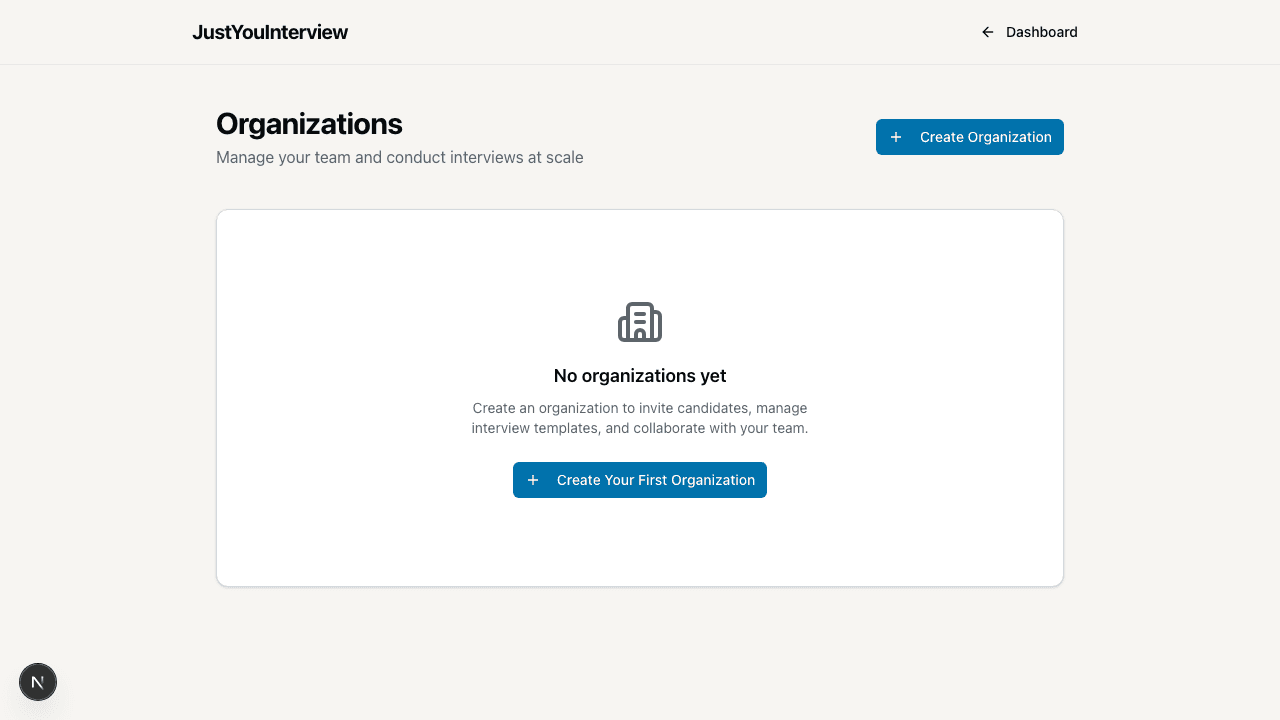The image size is (1280, 720).
Task: Click the top navigation bar
Action: [x=640, y=32]
